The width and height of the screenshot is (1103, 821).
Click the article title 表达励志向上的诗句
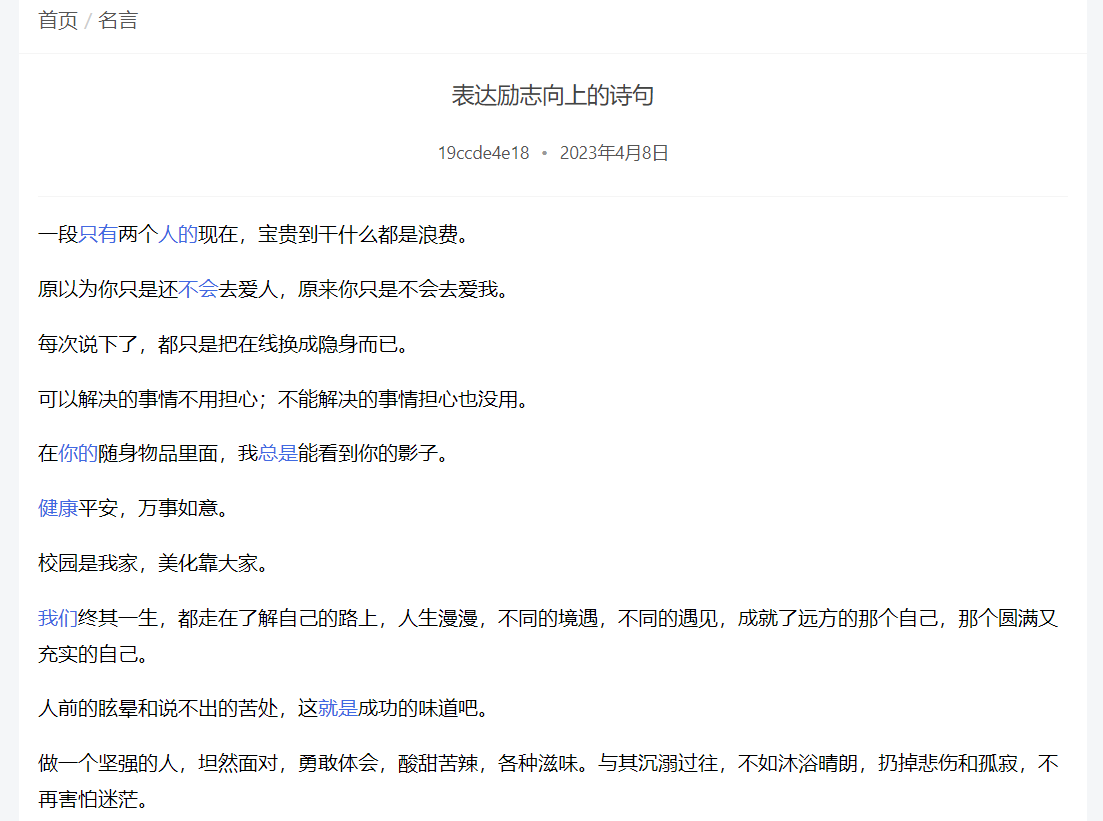[x=553, y=95]
